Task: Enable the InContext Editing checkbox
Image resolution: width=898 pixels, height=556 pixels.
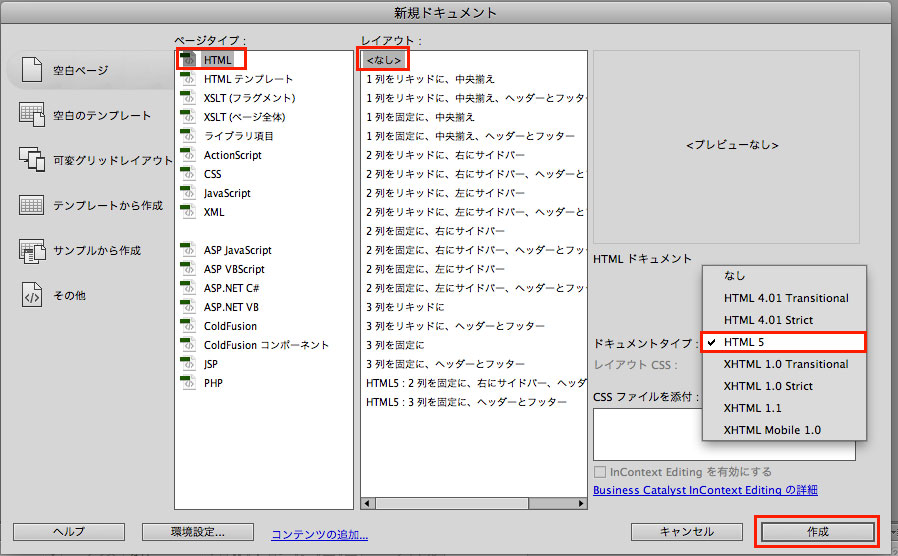Action: (600, 472)
